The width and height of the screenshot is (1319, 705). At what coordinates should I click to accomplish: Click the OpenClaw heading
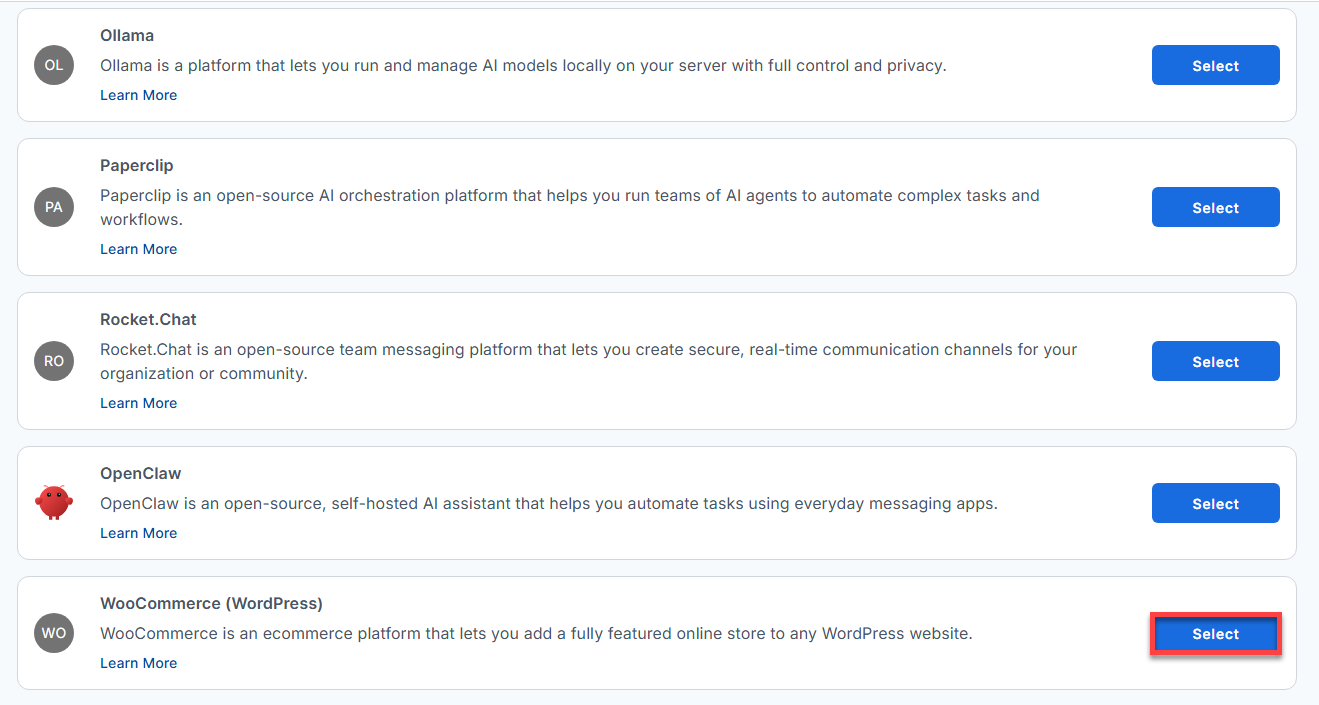(x=141, y=473)
